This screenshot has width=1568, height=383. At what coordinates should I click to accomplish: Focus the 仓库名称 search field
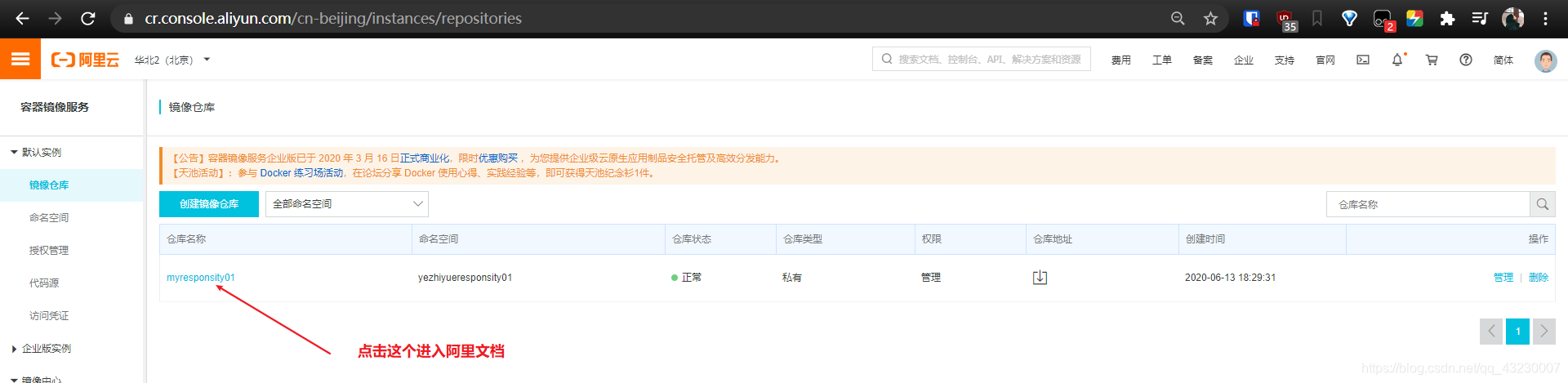[x=1428, y=204]
